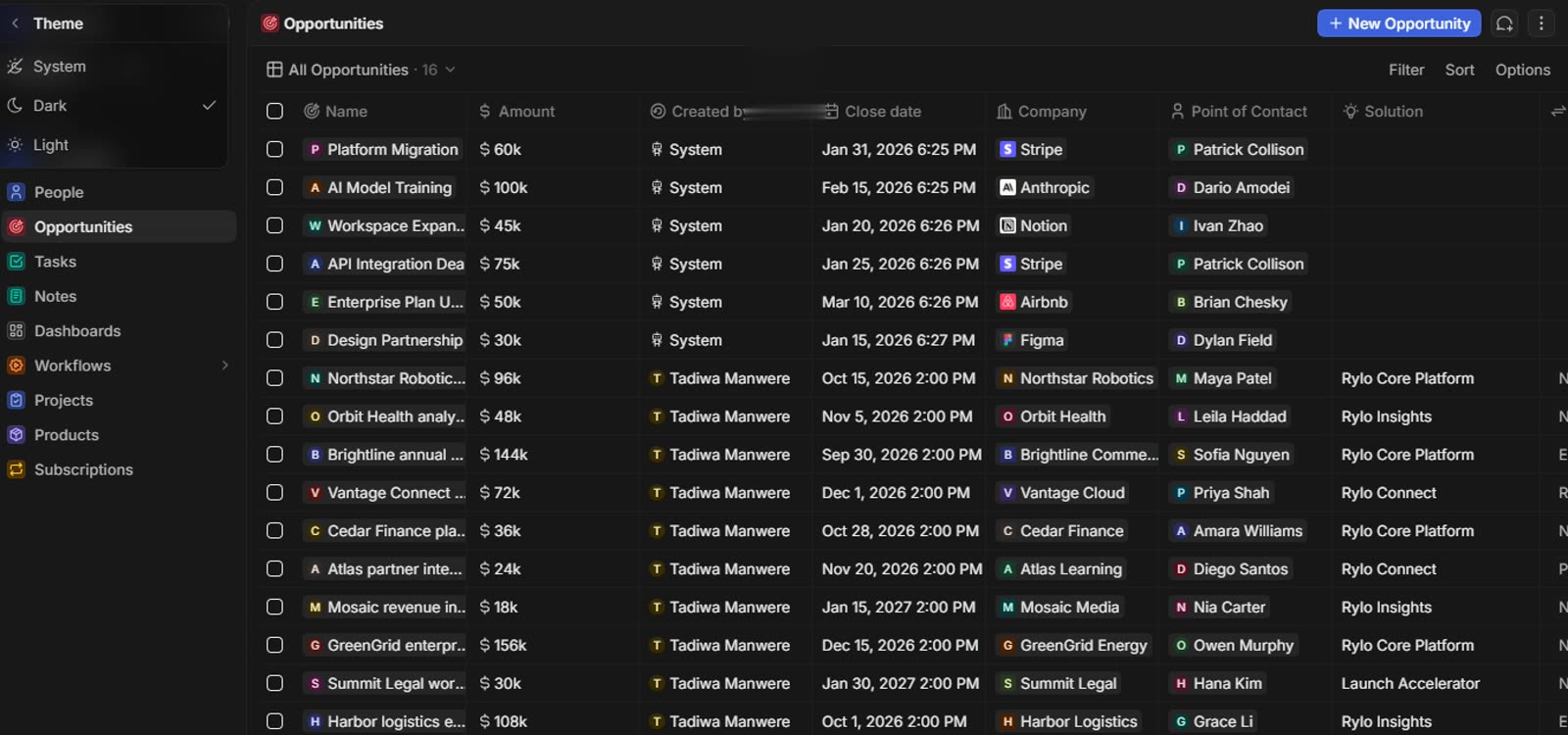Click the Products sidebar icon
The height and width of the screenshot is (735, 1568).
16,435
